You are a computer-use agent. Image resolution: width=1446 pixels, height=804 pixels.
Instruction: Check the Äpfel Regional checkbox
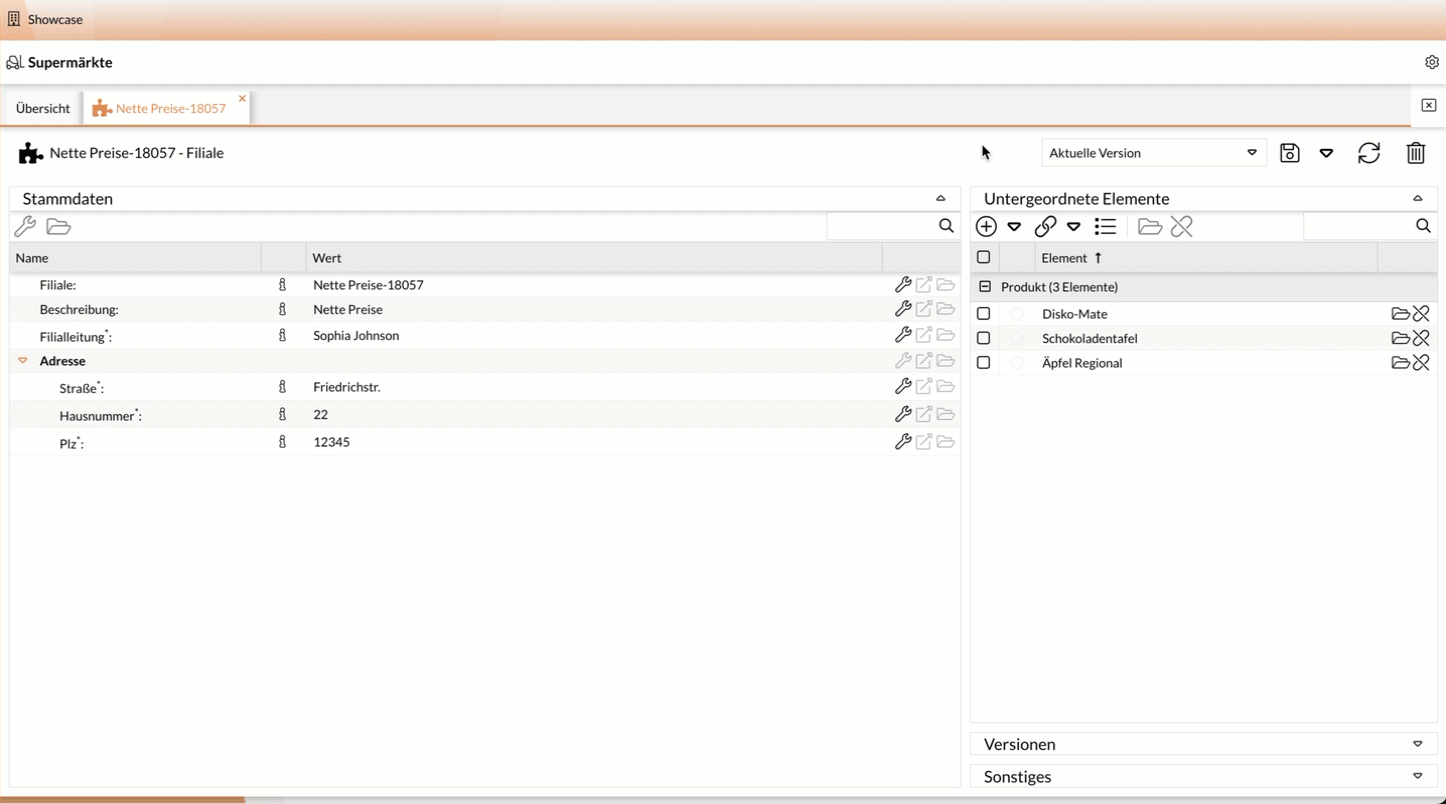pyautogui.click(x=983, y=363)
